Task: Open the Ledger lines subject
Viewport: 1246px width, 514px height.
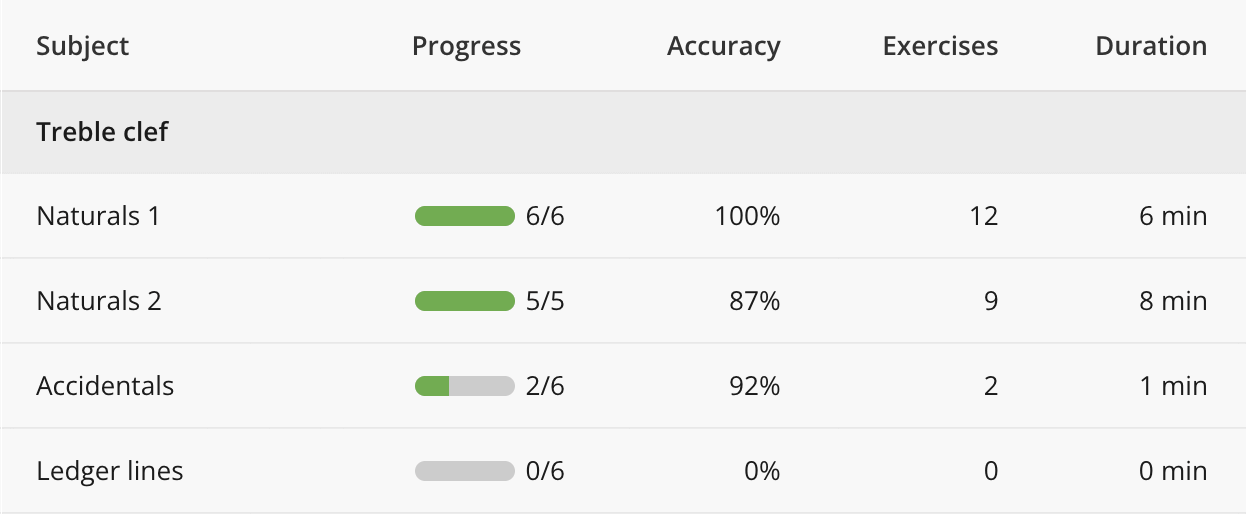Action: [110, 471]
